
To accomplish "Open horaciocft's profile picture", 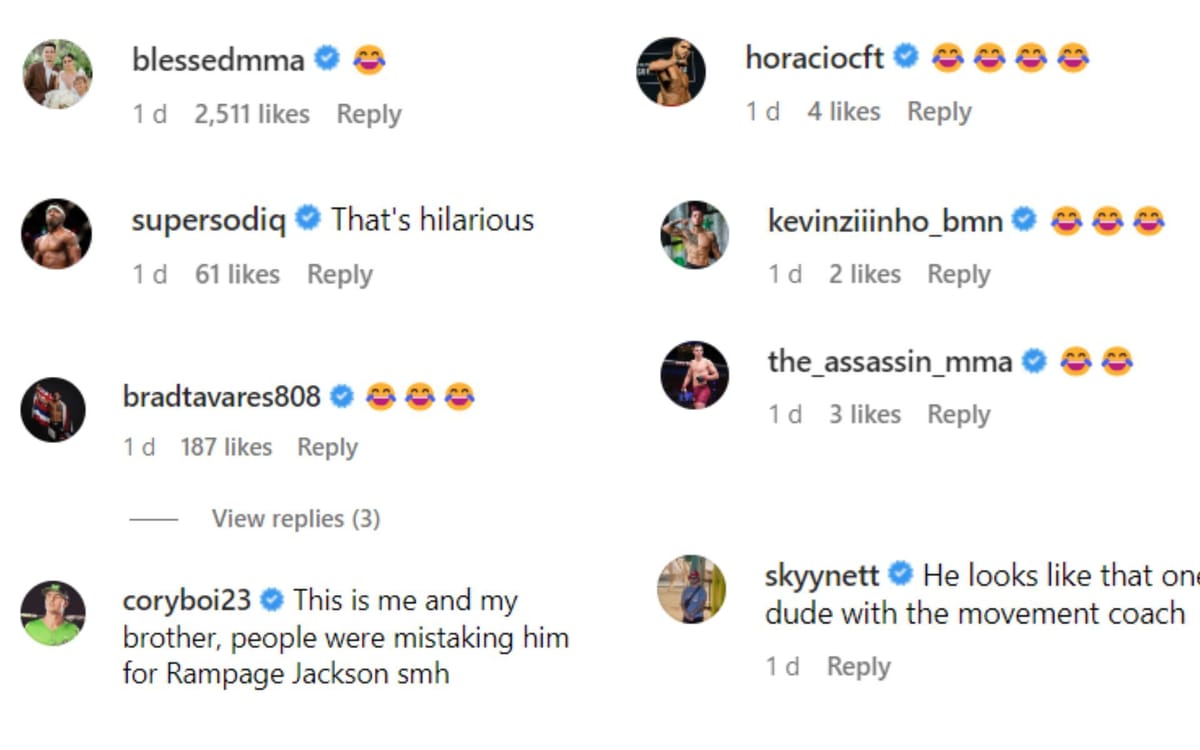I will [671, 71].
